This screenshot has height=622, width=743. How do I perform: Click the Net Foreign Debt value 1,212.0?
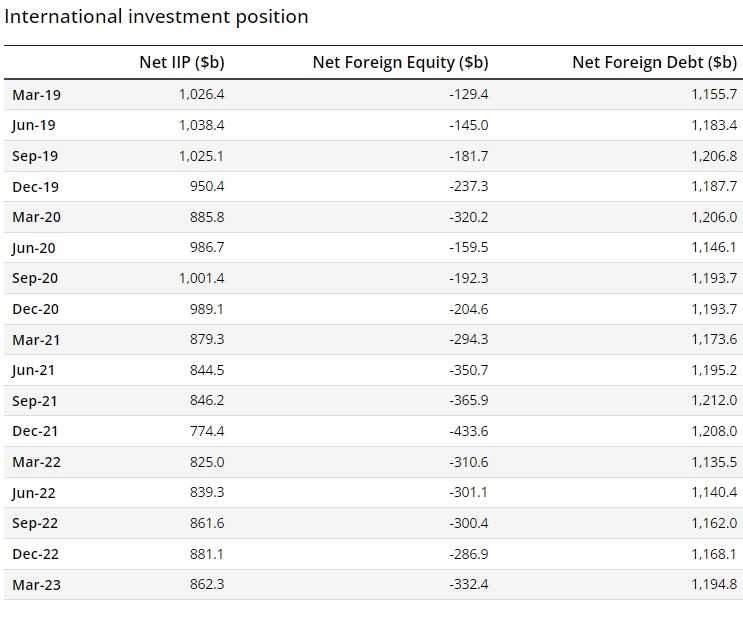click(714, 401)
